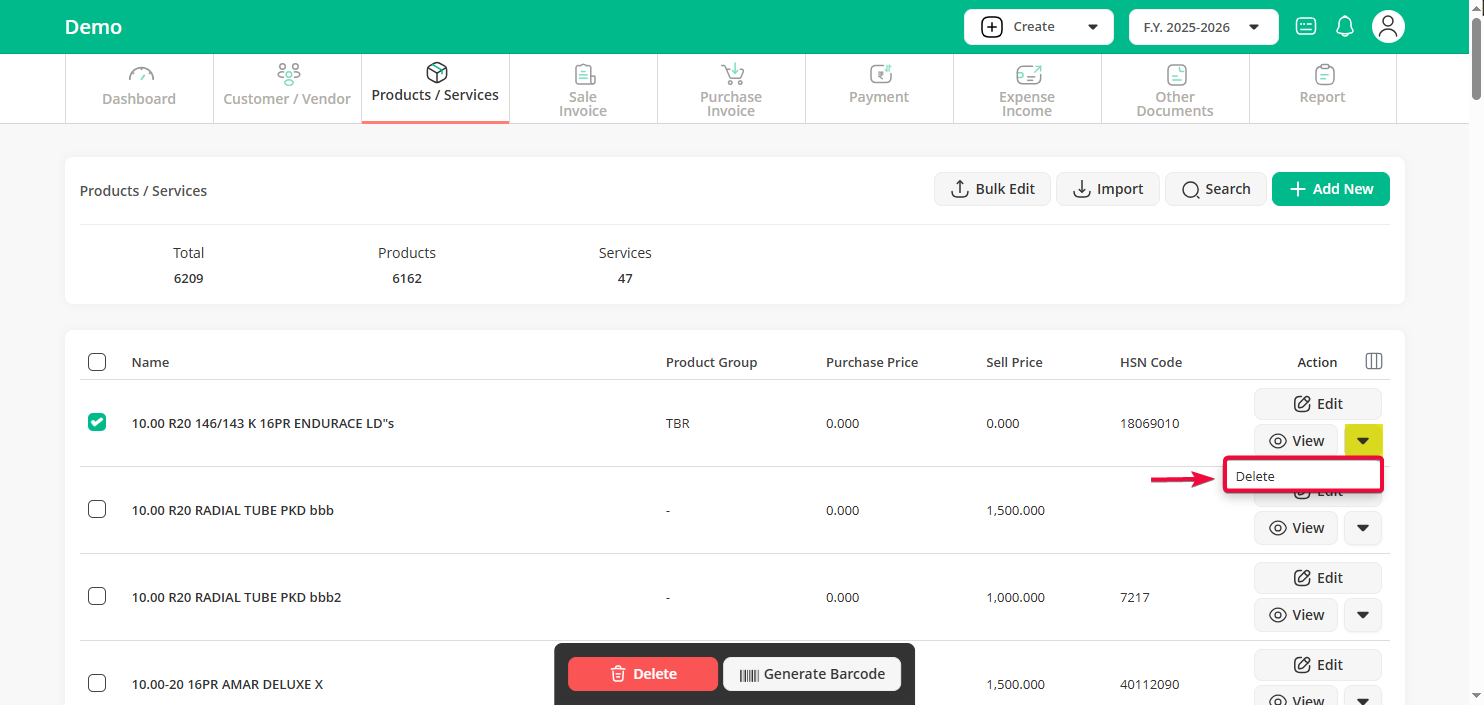Open the Report tab

pyautogui.click(x=1323, y=88)
